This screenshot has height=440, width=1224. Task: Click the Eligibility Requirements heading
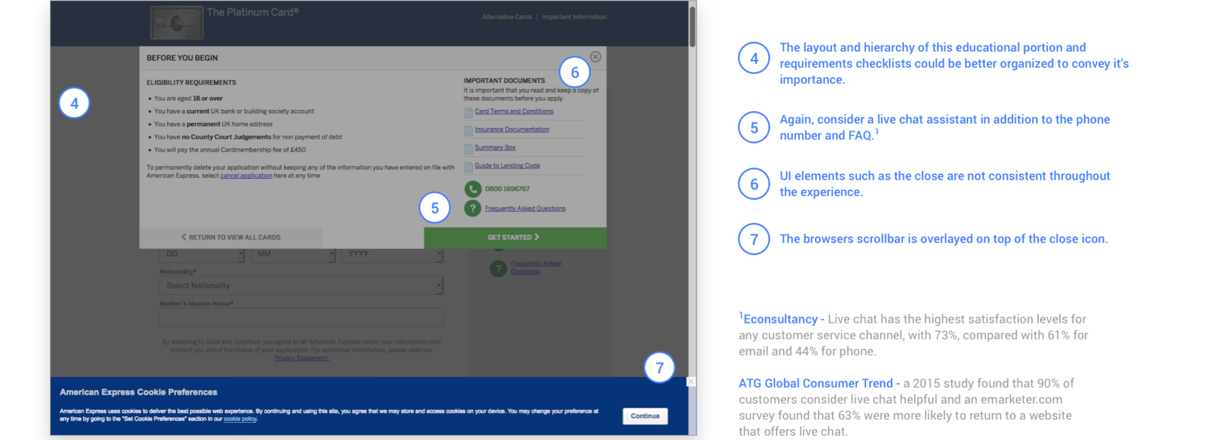pyautogui.click(x=191, y=82)
